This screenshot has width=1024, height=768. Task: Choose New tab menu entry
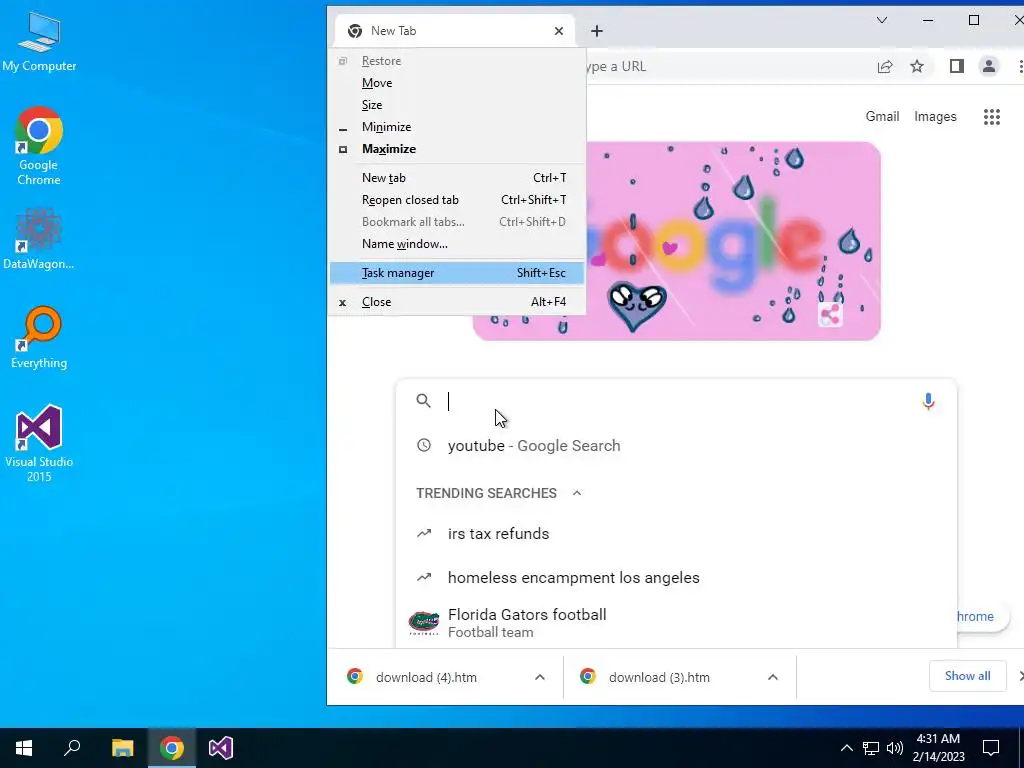coord(456,178)
